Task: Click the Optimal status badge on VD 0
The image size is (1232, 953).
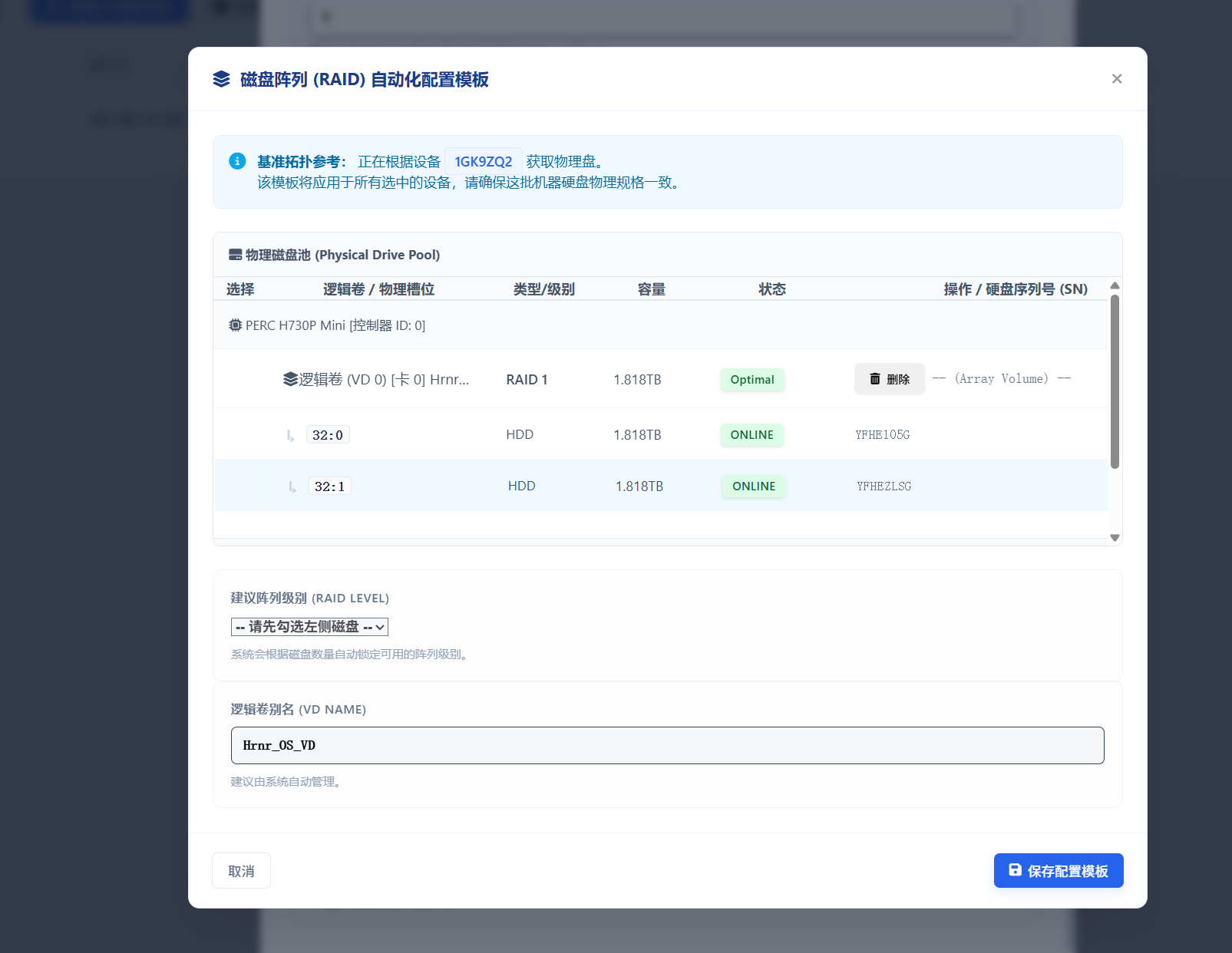Action: tap(751, 379)
